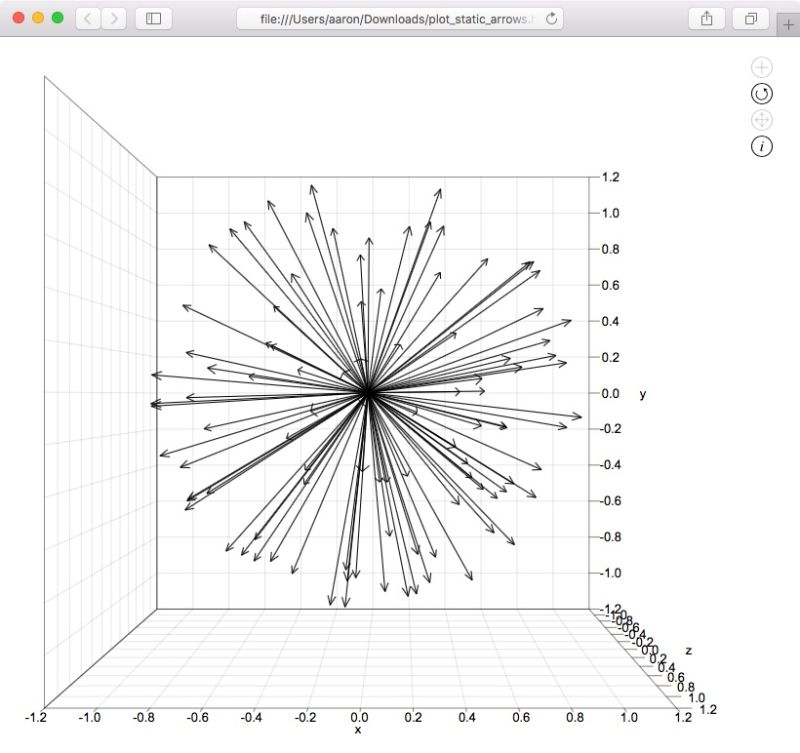Show Safari's tab overview

[750, 18]
